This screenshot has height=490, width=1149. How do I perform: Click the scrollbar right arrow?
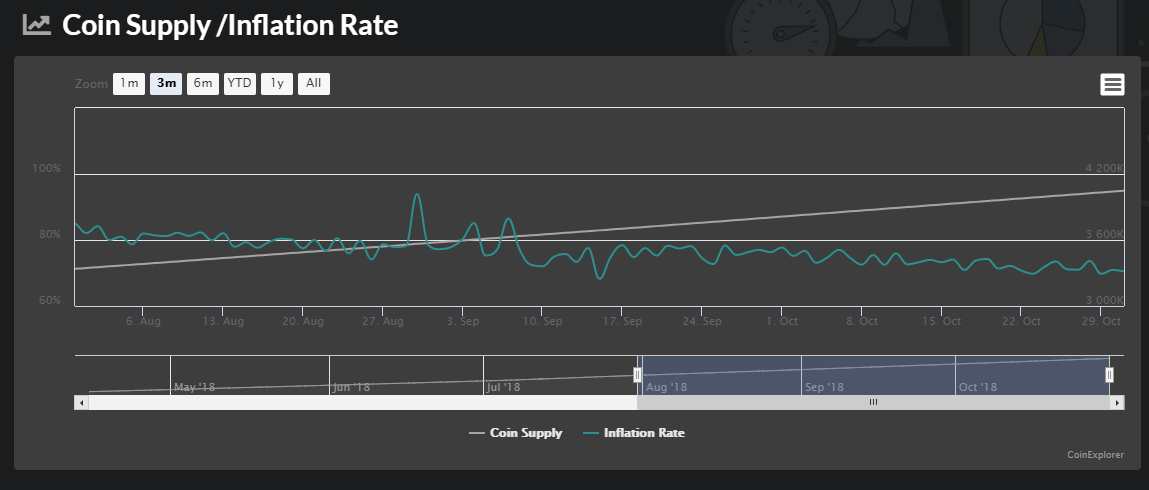pyautogui.click(x=1117, y=403)
